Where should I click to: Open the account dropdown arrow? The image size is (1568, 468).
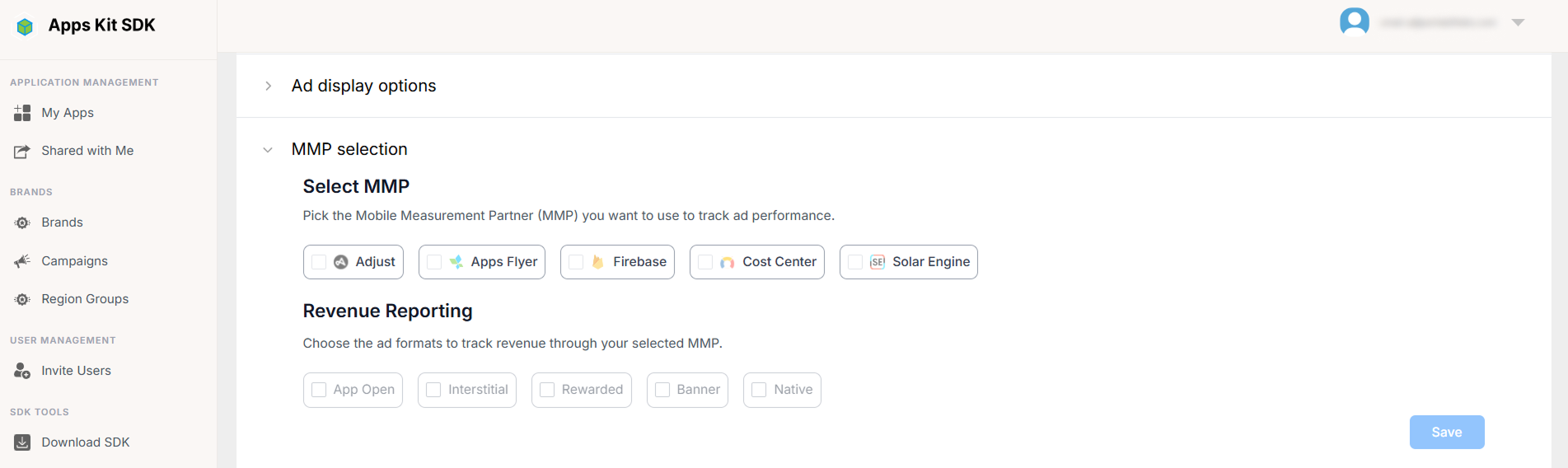click(1518, 22)
